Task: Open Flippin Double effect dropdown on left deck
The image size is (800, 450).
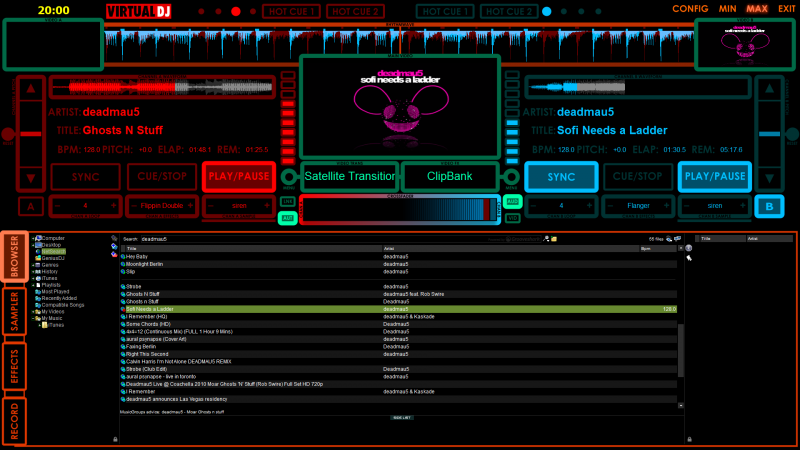Action: click(161, 207)
